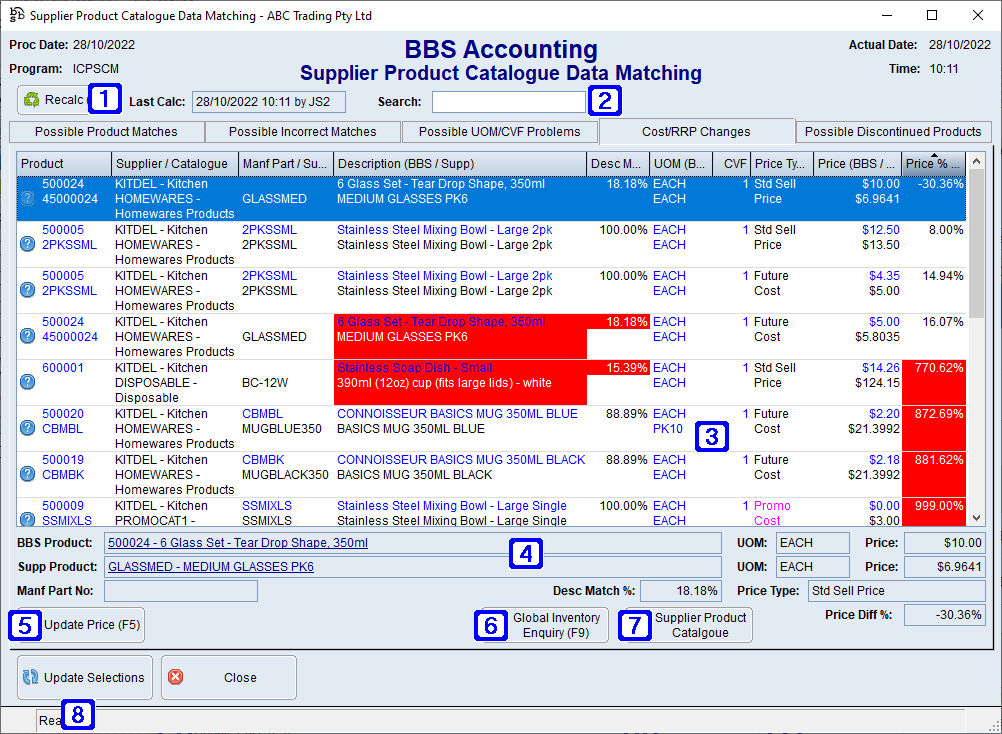Click the question mark icon on the CBMBL 500020 row
Image resolution: width=1002 pixels, height=734 pixels.
point(27,428)
